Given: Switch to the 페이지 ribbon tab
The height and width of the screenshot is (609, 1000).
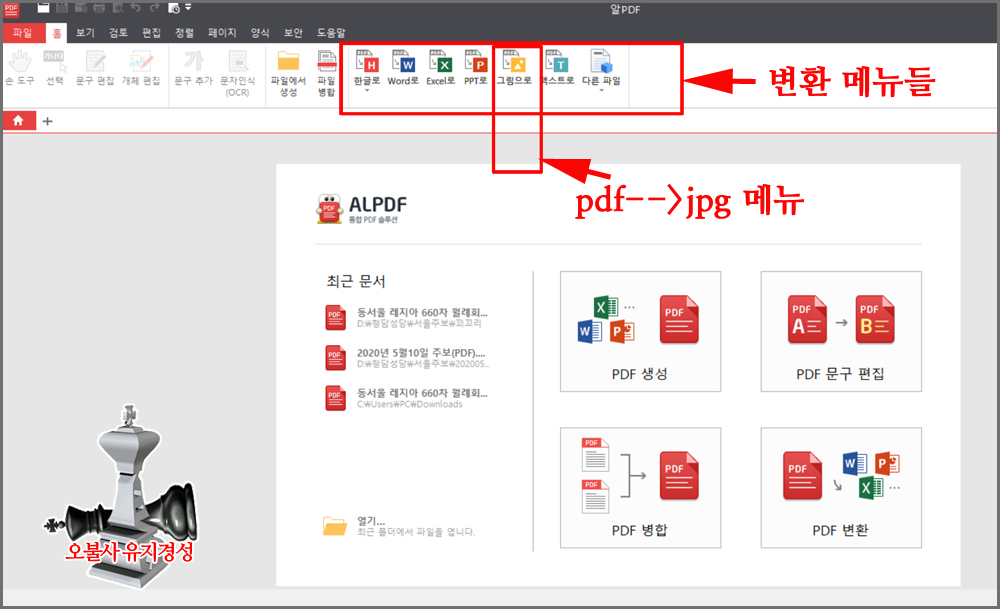Looking at the screenshot, I should (x=222, y=33).
